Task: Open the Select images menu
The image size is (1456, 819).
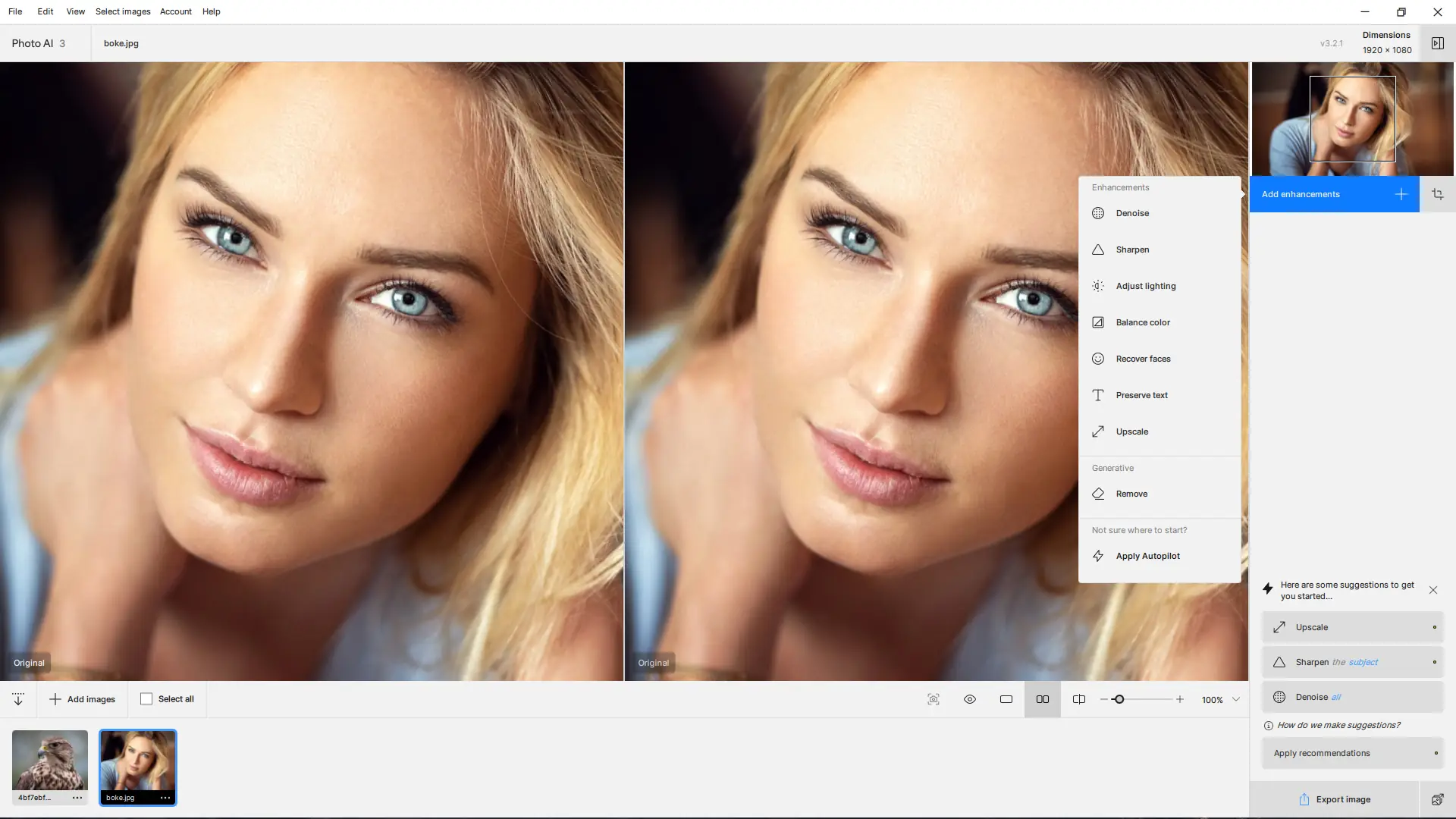Action: 123,11
